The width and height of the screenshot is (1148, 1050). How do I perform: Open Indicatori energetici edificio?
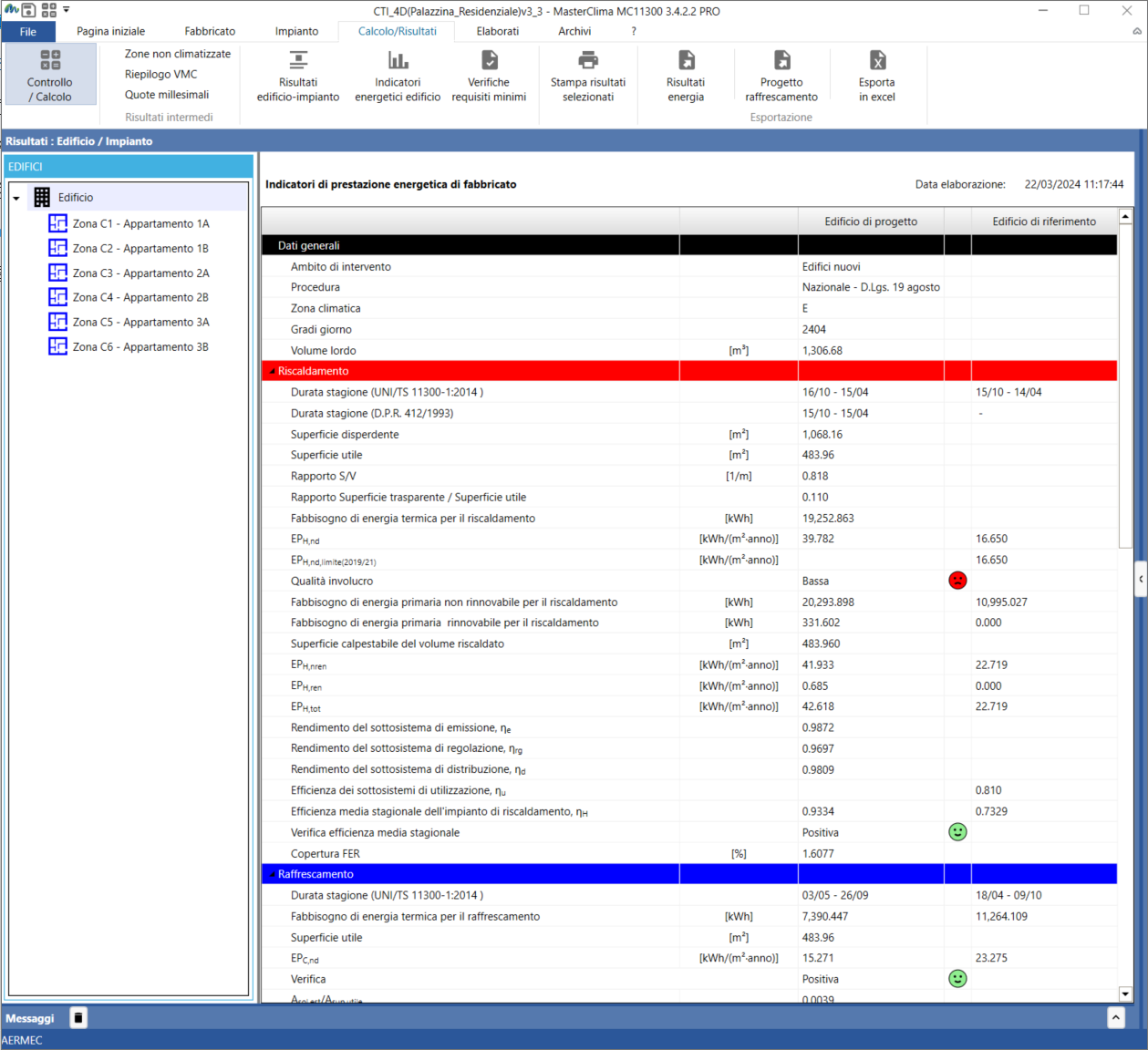click(x=398, y=76)
